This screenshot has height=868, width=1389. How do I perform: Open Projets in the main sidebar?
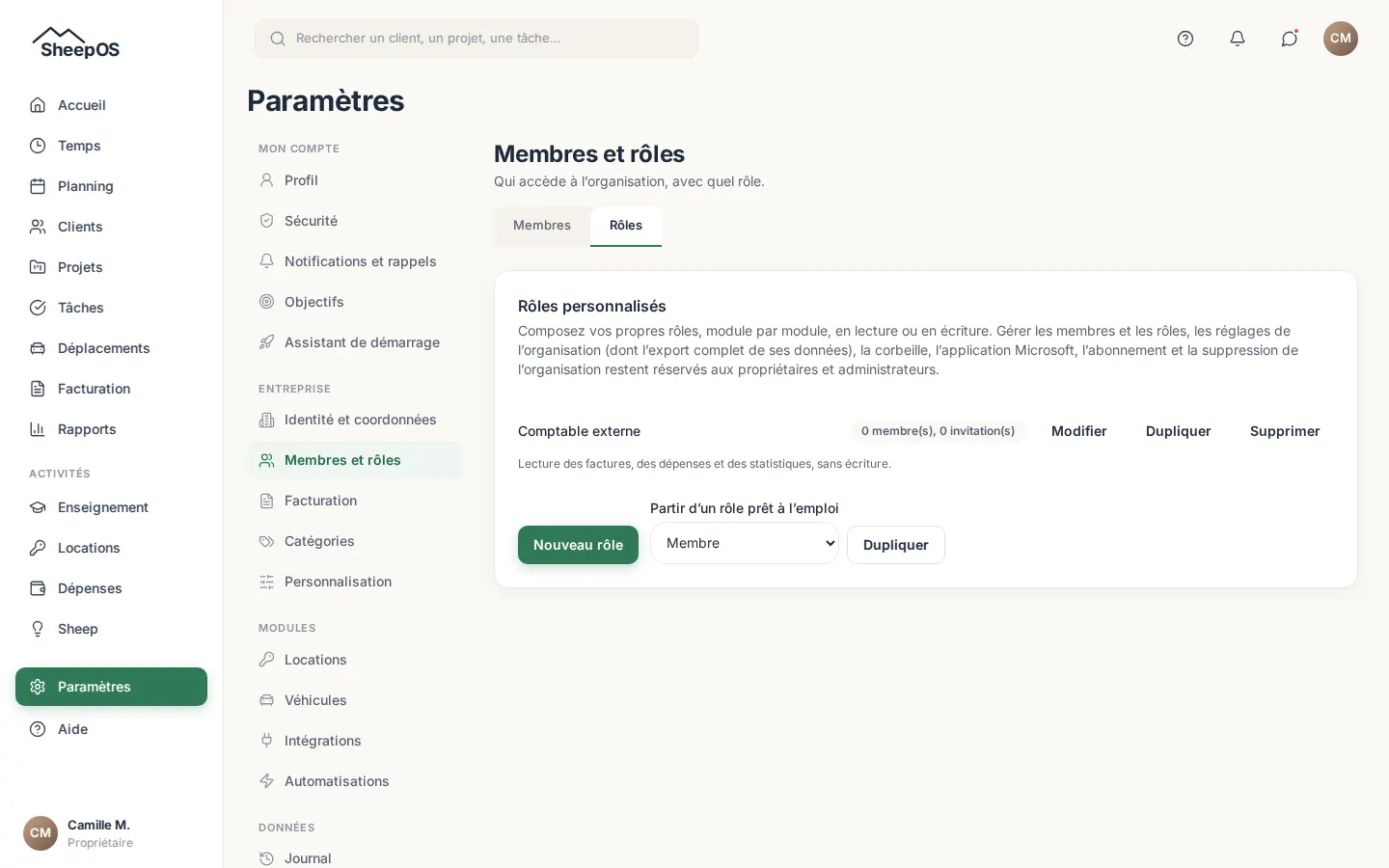point(111,267)
